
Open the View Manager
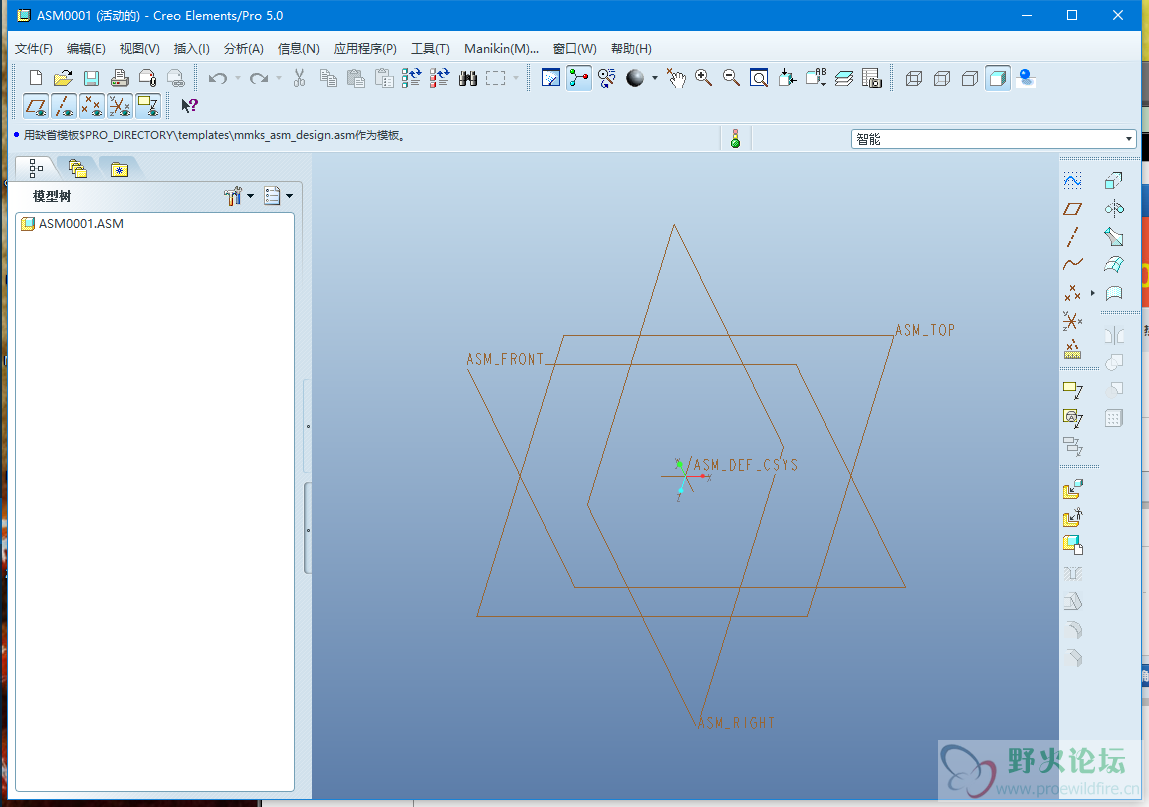[x=871, y=78]
